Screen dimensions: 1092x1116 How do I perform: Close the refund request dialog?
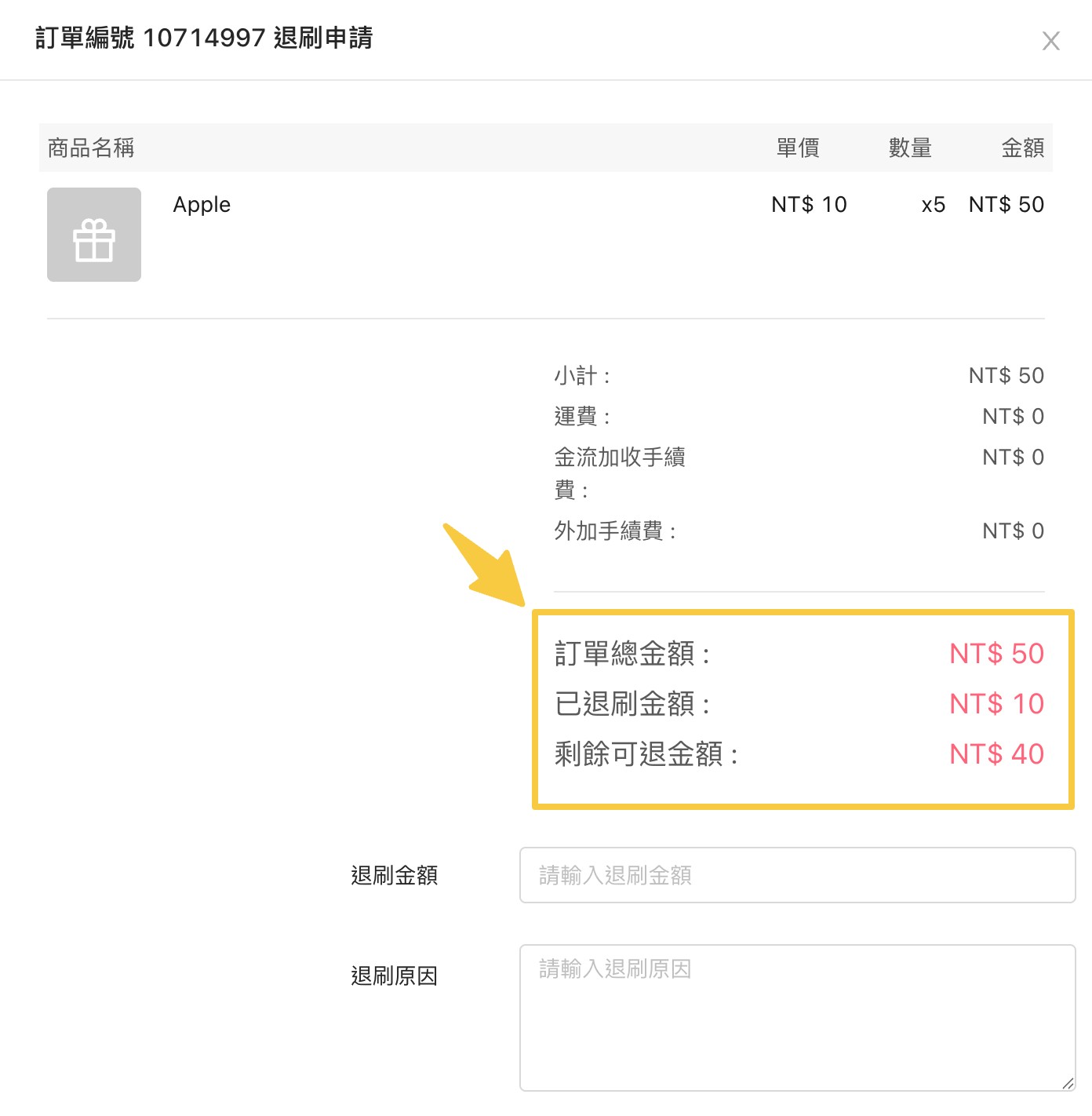[1050, 41]
